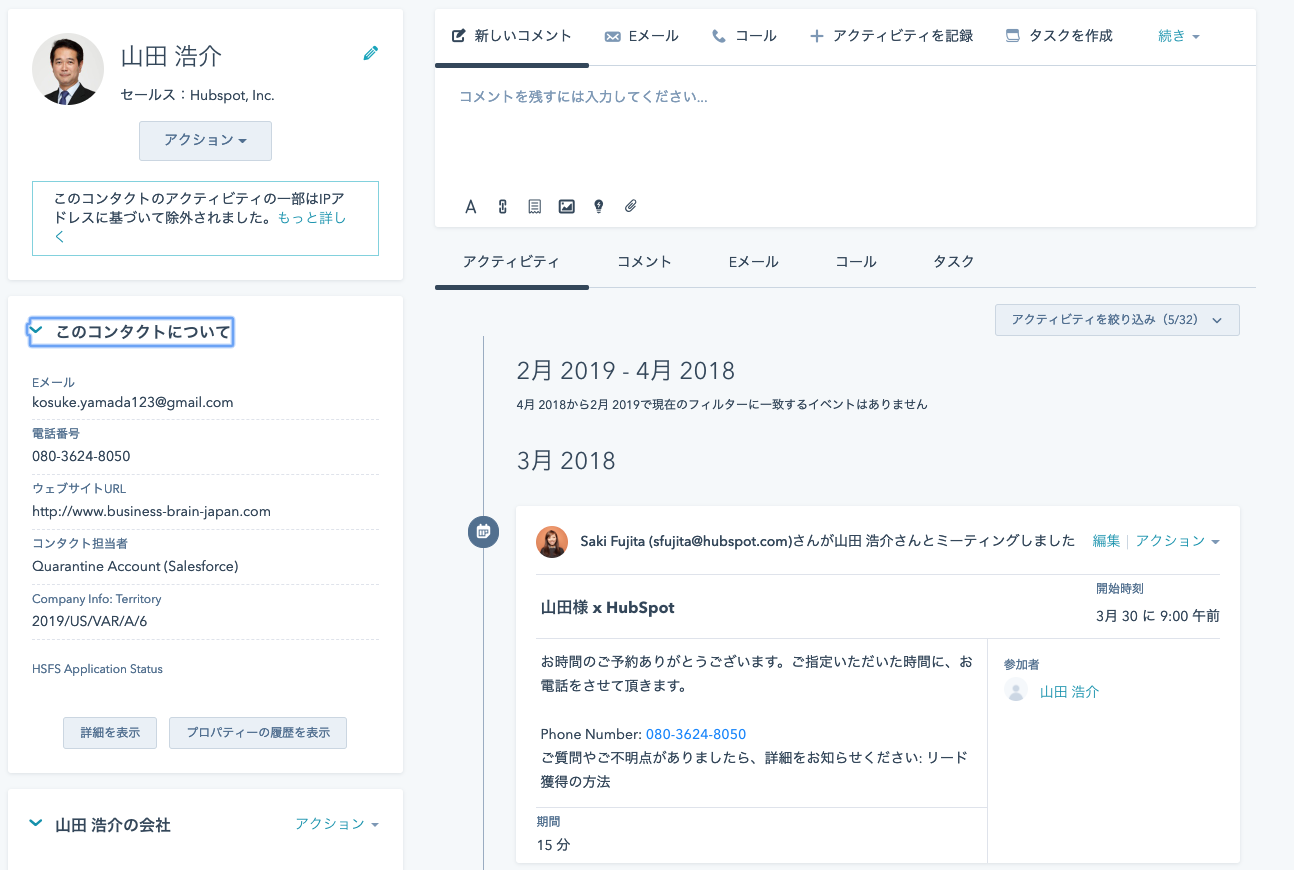Open the アクション dropdown under contact name
Viewport: 1294px width, 870px height.
tap(205, 141)
